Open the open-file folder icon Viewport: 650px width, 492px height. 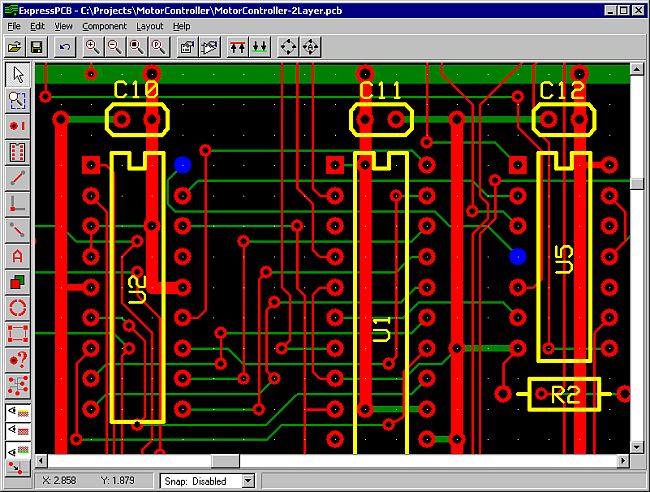(15, 47)
